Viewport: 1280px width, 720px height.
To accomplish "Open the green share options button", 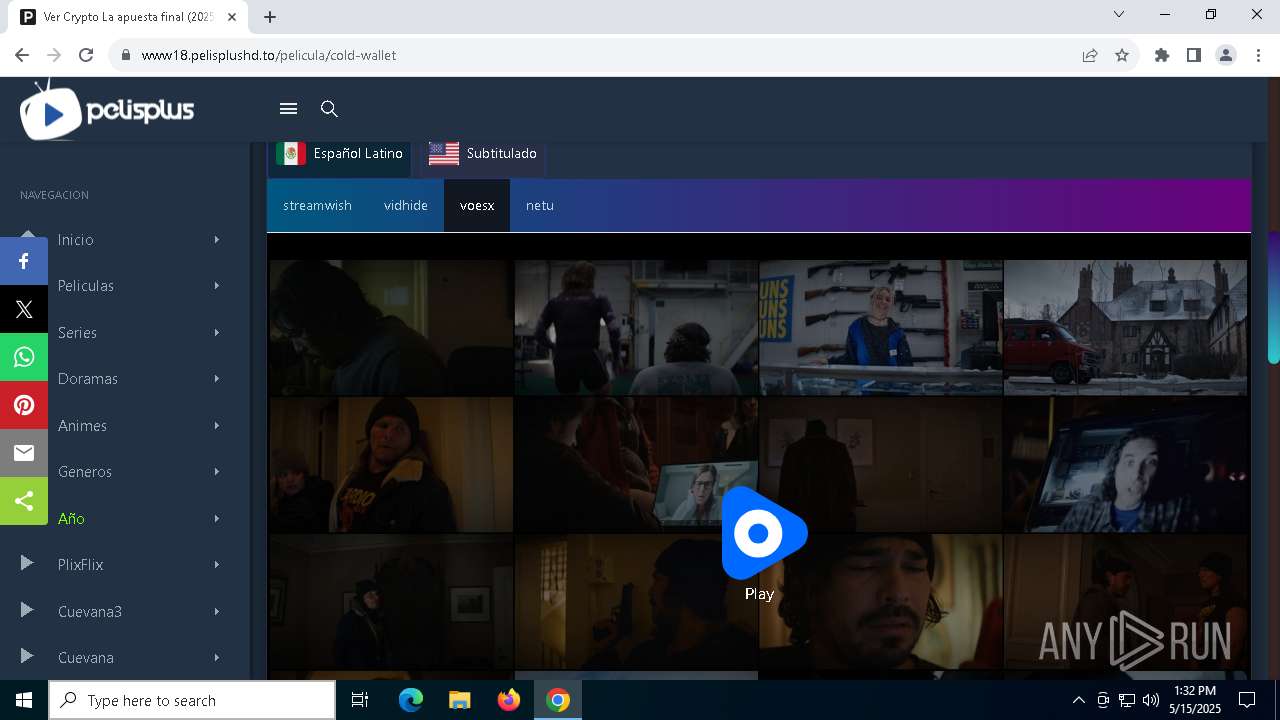I will [x=24, y=501].
